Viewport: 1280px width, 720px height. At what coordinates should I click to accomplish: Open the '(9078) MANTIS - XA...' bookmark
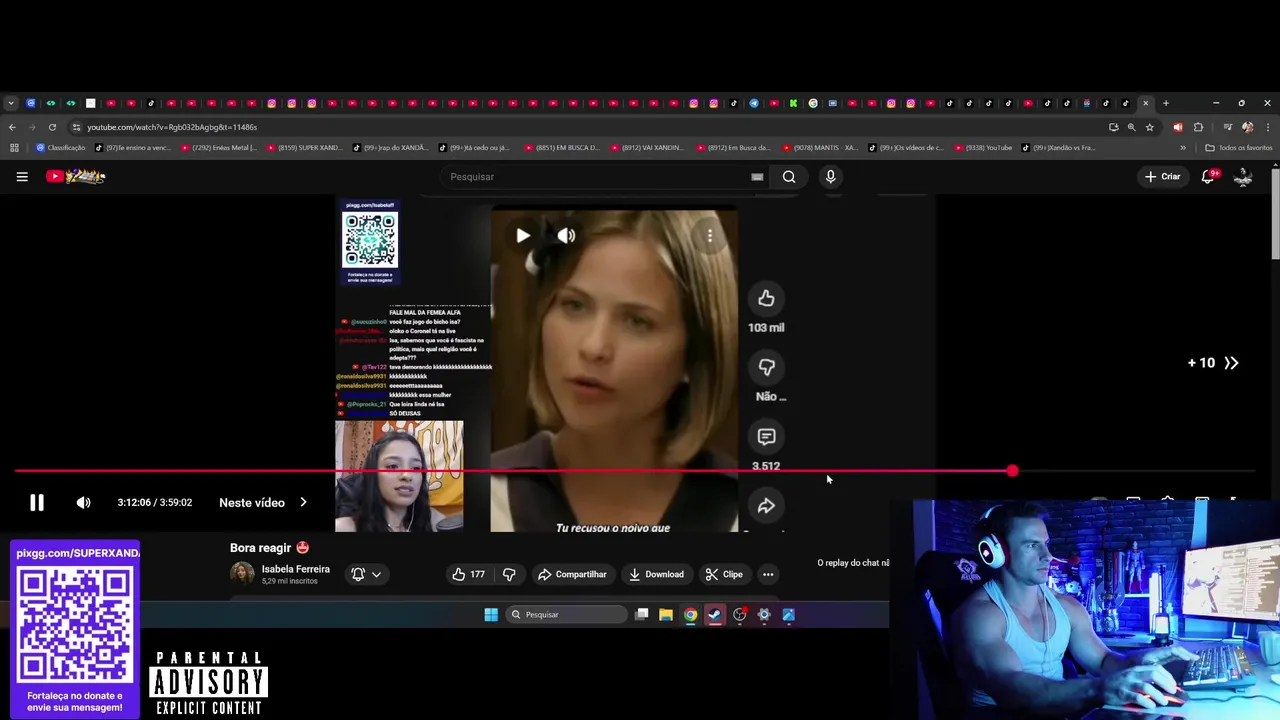820,148
